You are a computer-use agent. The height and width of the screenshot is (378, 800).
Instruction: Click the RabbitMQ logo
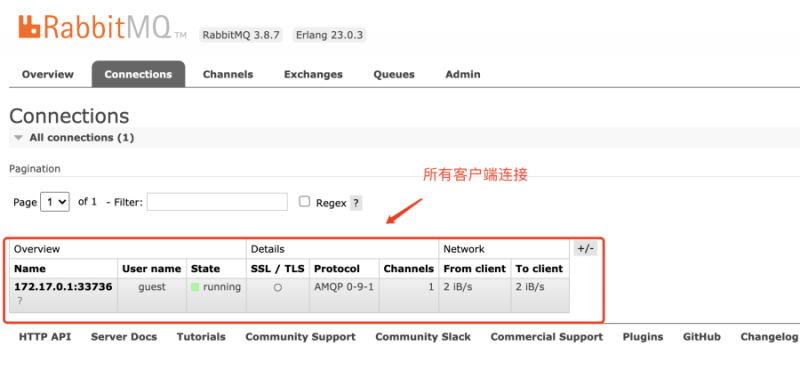(102, 27)
